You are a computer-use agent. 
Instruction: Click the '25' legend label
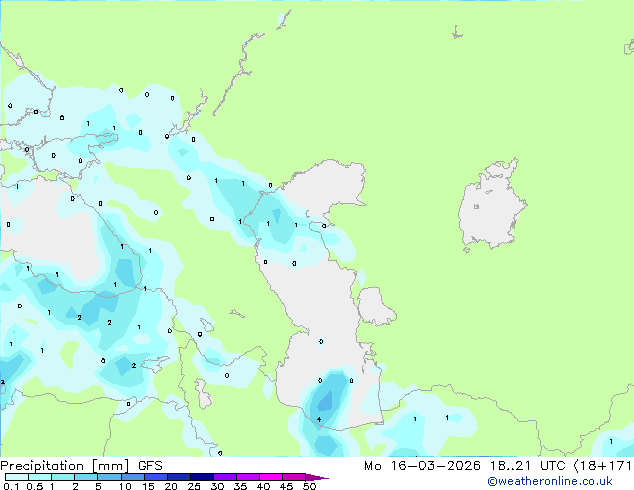(x=194, y=486)
